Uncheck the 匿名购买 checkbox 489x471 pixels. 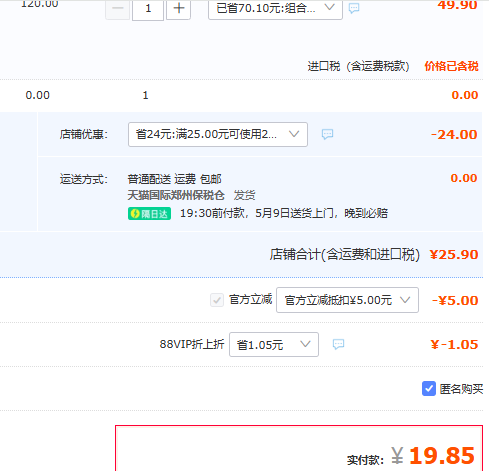429,389
